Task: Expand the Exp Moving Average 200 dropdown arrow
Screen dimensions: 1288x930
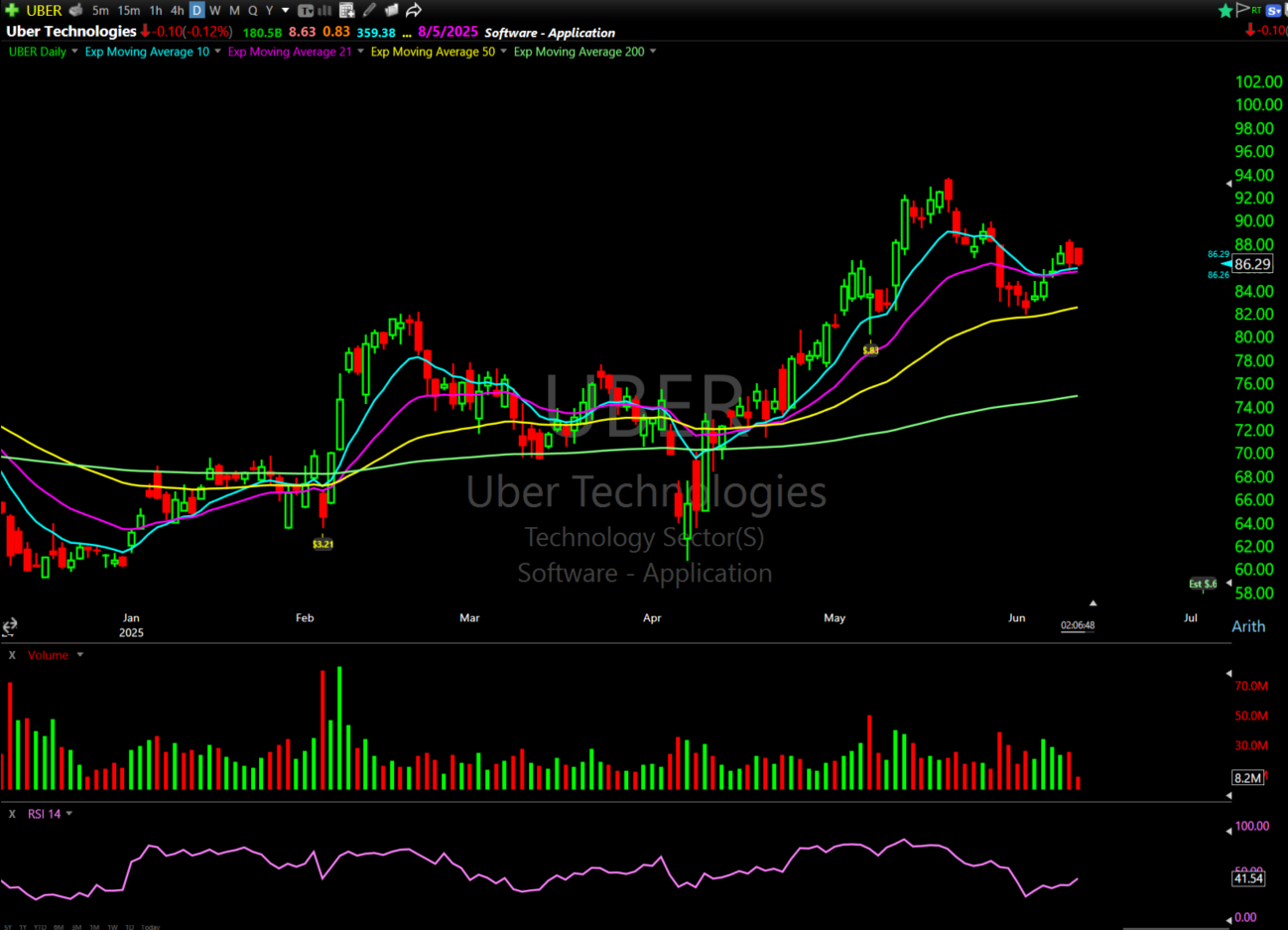Action: (x=652, y=52)
